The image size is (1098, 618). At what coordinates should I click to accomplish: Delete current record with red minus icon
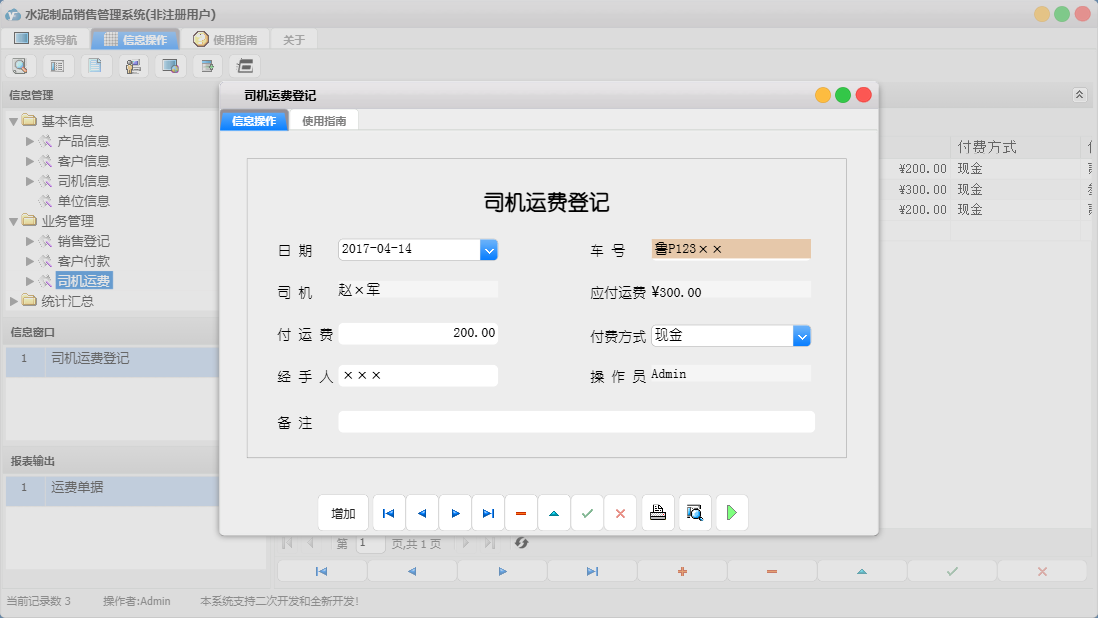click(521, 512)
